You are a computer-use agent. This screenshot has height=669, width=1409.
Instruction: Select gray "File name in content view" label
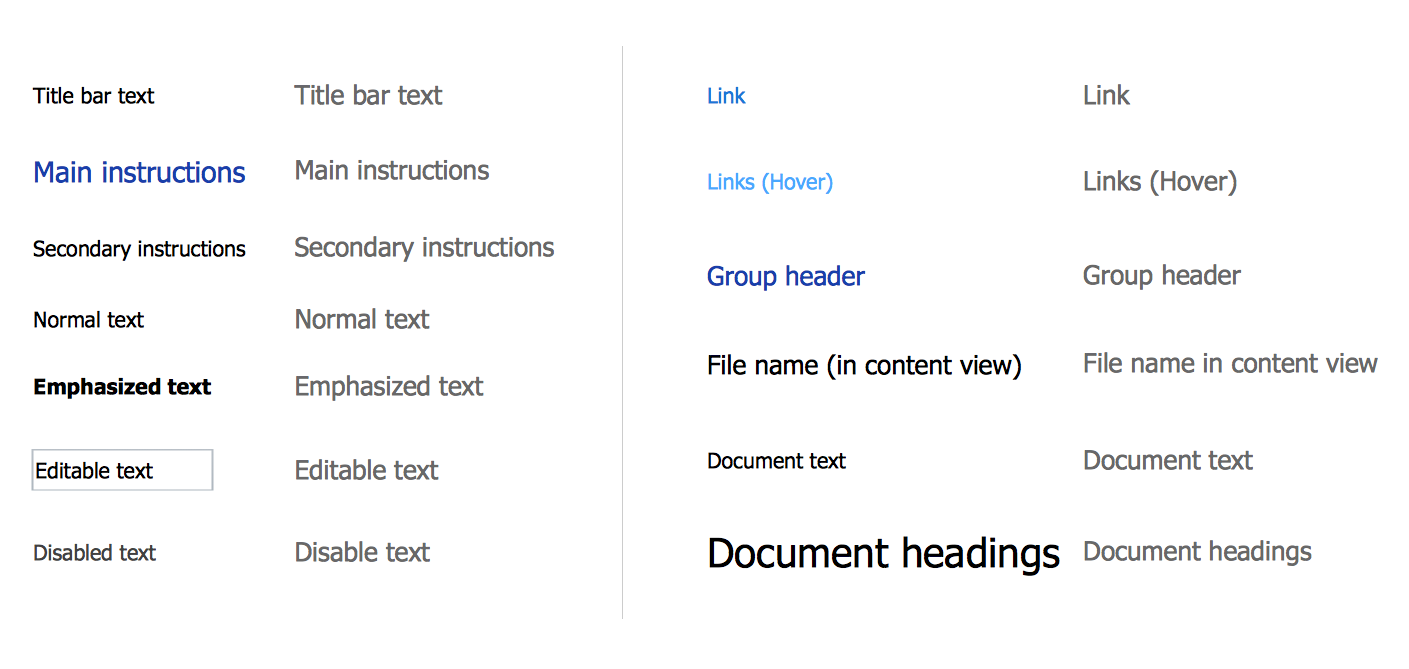click(1230, 363)
